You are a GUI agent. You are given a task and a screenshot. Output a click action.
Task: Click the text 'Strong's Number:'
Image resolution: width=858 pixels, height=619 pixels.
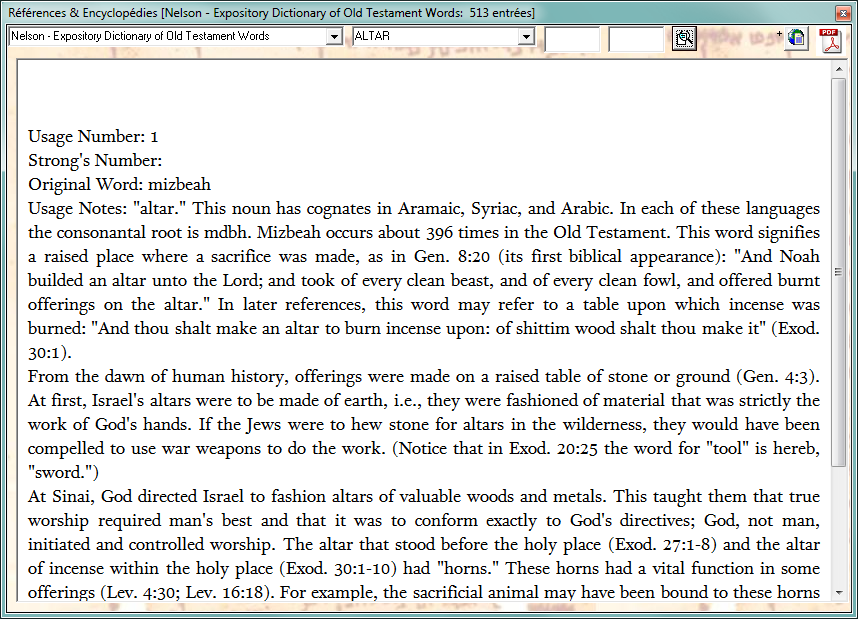95,160
